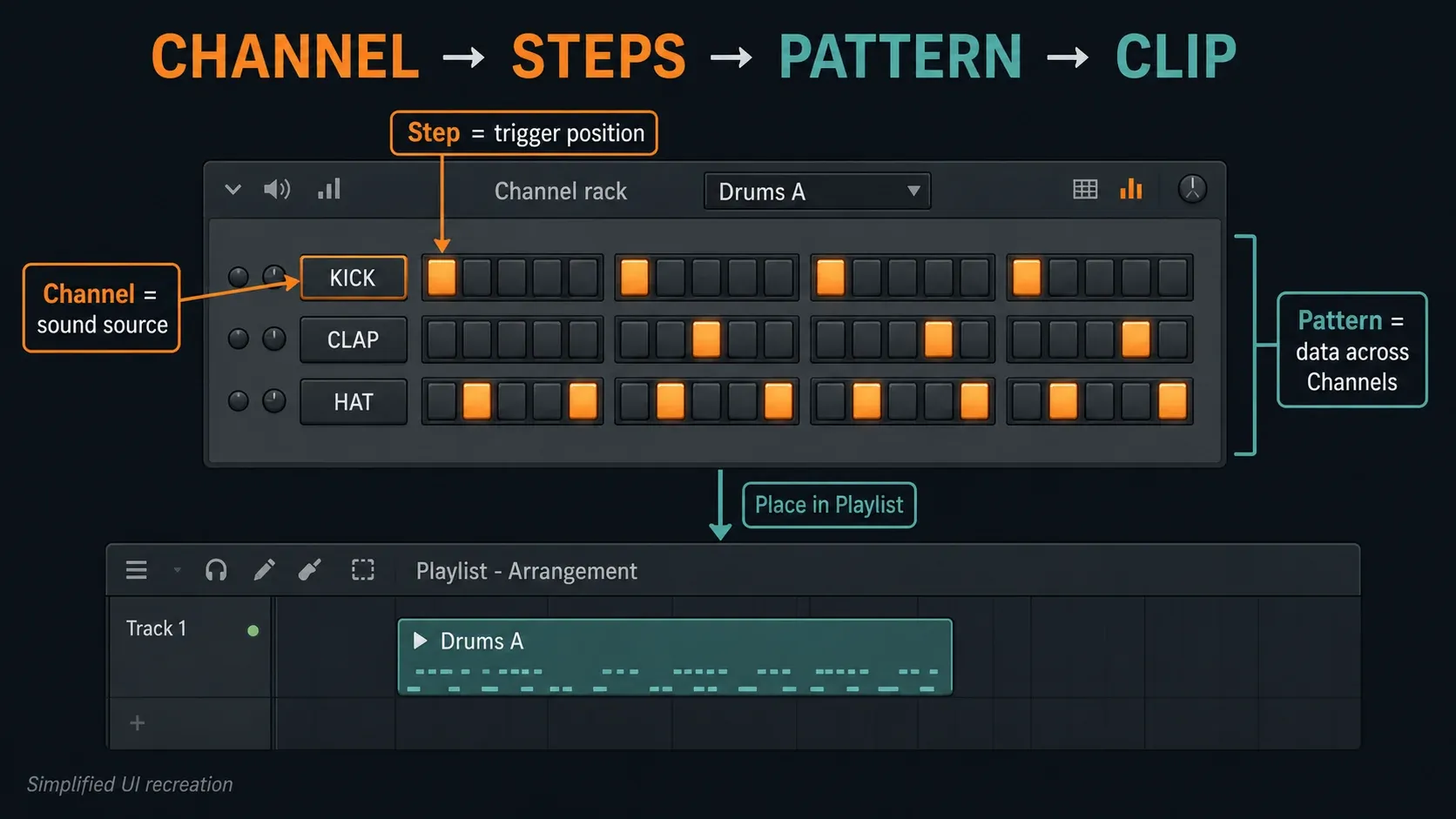
Task: Toggle the orange graph editor bars icon
Action: pyautogui.click(x=1131, y=189)
